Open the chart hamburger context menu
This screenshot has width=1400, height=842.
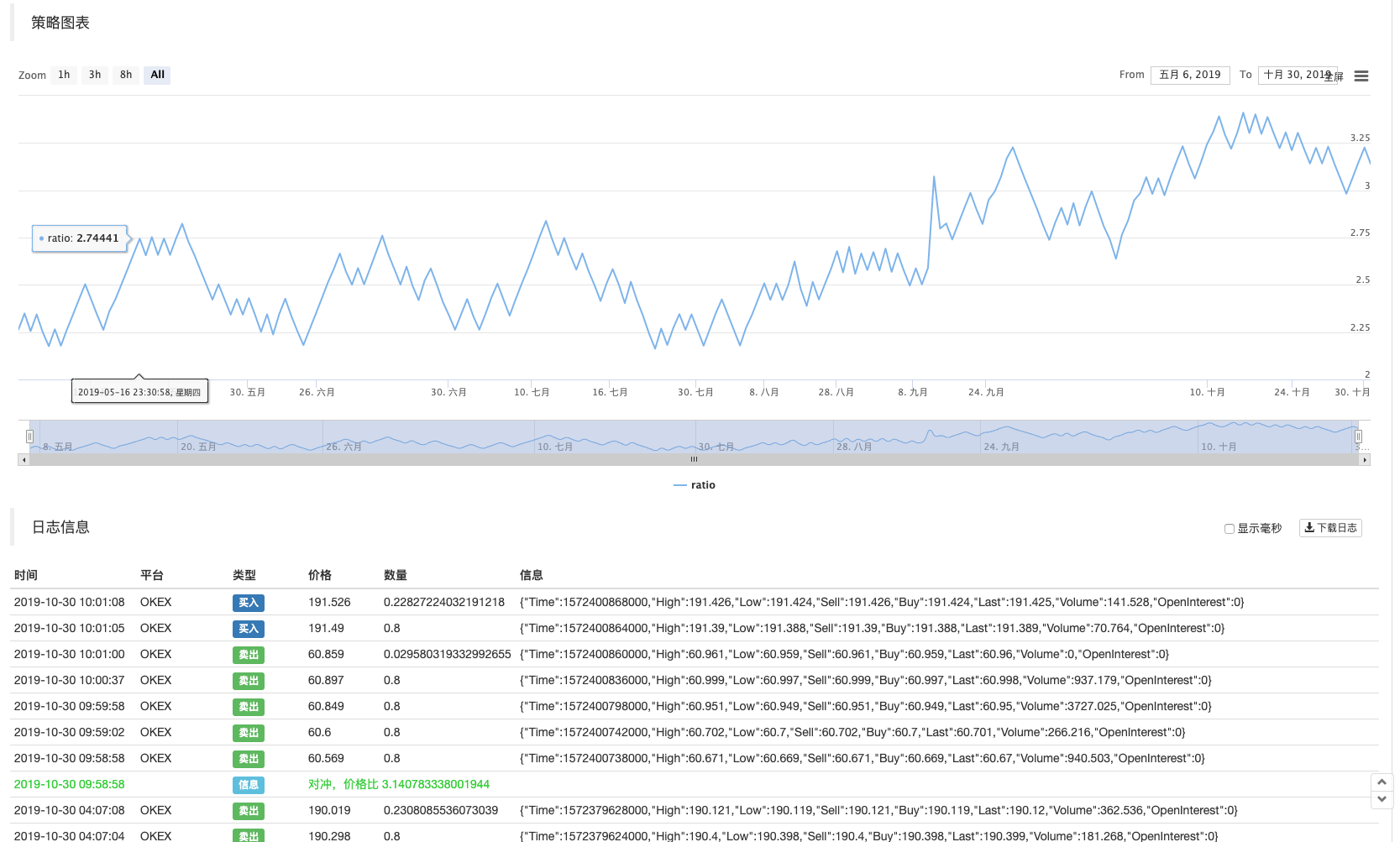[1361, 76]
